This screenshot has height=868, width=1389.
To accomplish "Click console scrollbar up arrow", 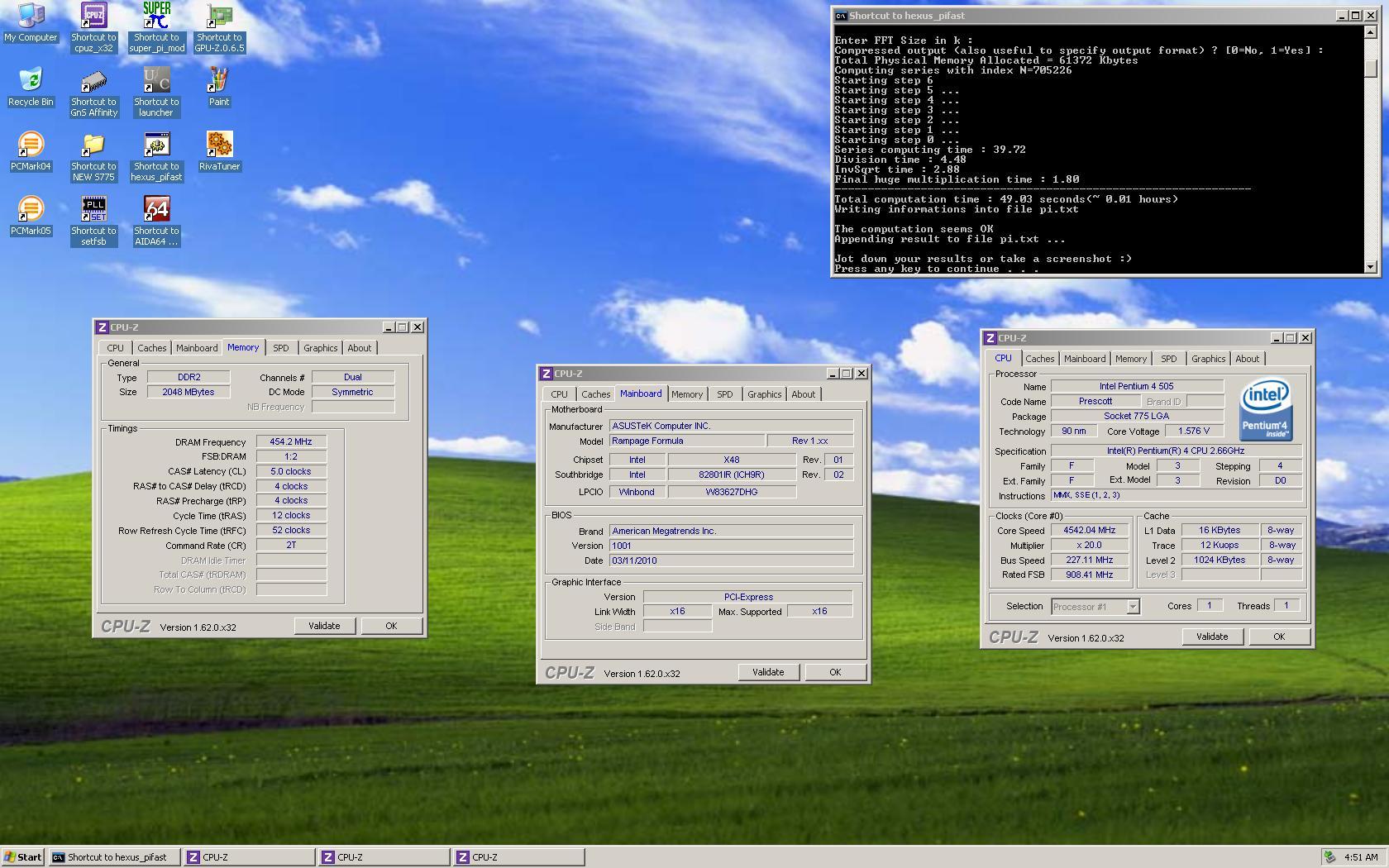I will click(1371, 32).
